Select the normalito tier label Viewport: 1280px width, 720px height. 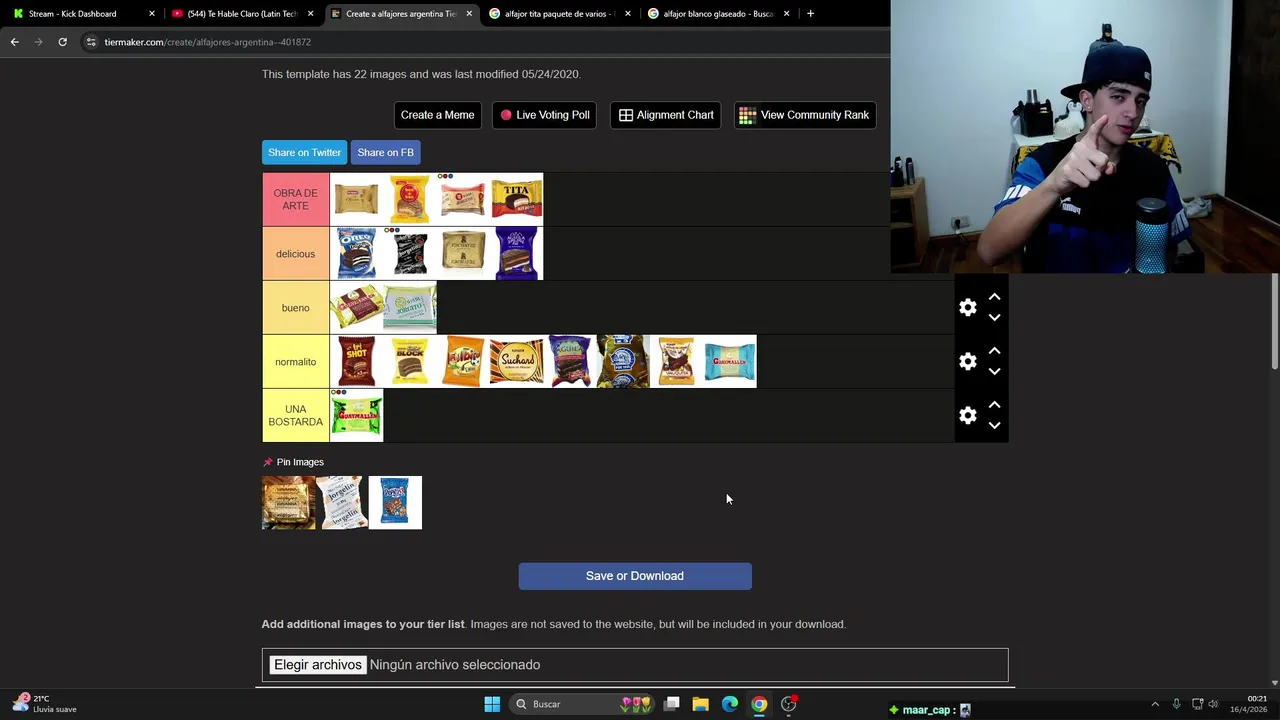pos(295,362)
